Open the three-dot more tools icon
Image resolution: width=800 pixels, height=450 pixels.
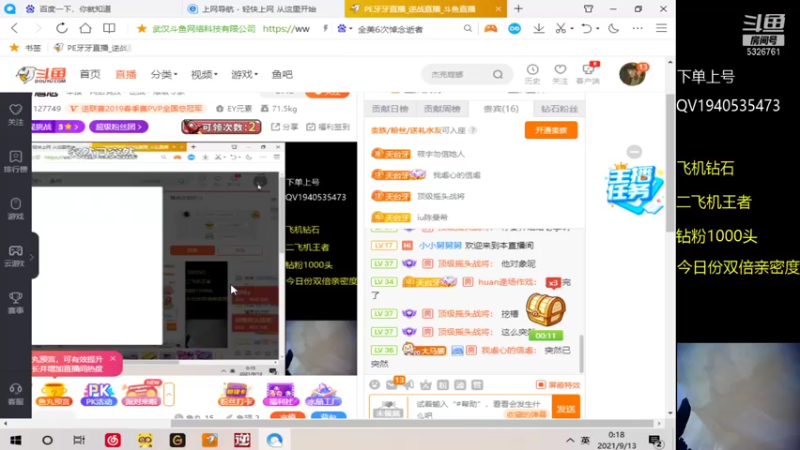point(638,29)
